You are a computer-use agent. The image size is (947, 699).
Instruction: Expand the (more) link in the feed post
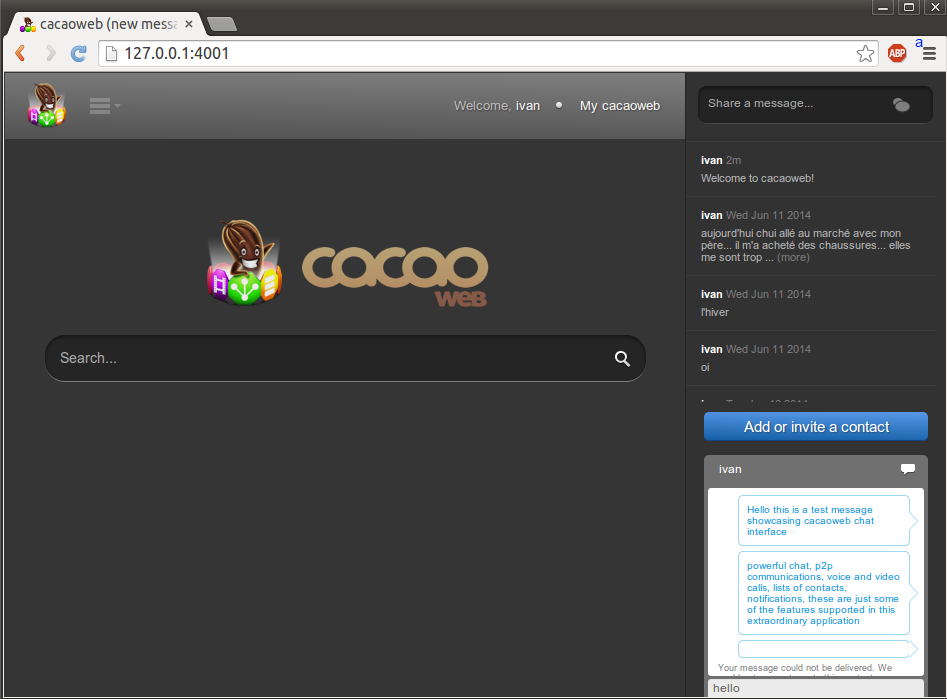pos(793,257)
